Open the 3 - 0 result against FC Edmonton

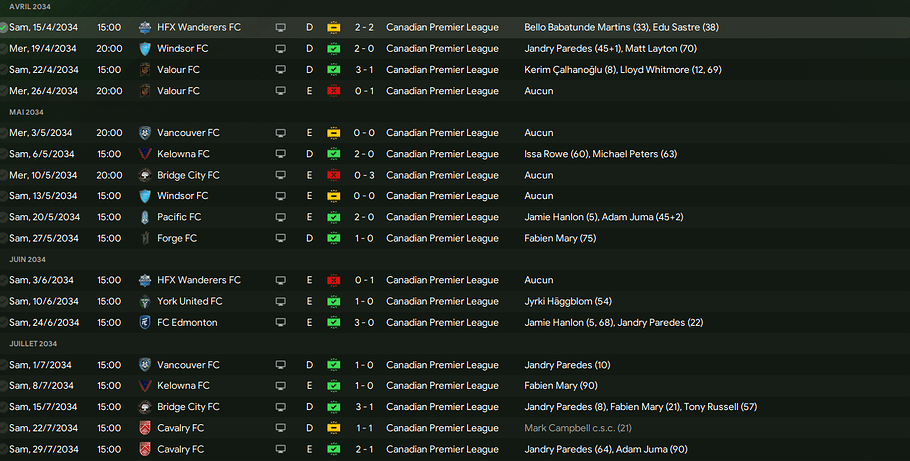click(x=363, y=323)
